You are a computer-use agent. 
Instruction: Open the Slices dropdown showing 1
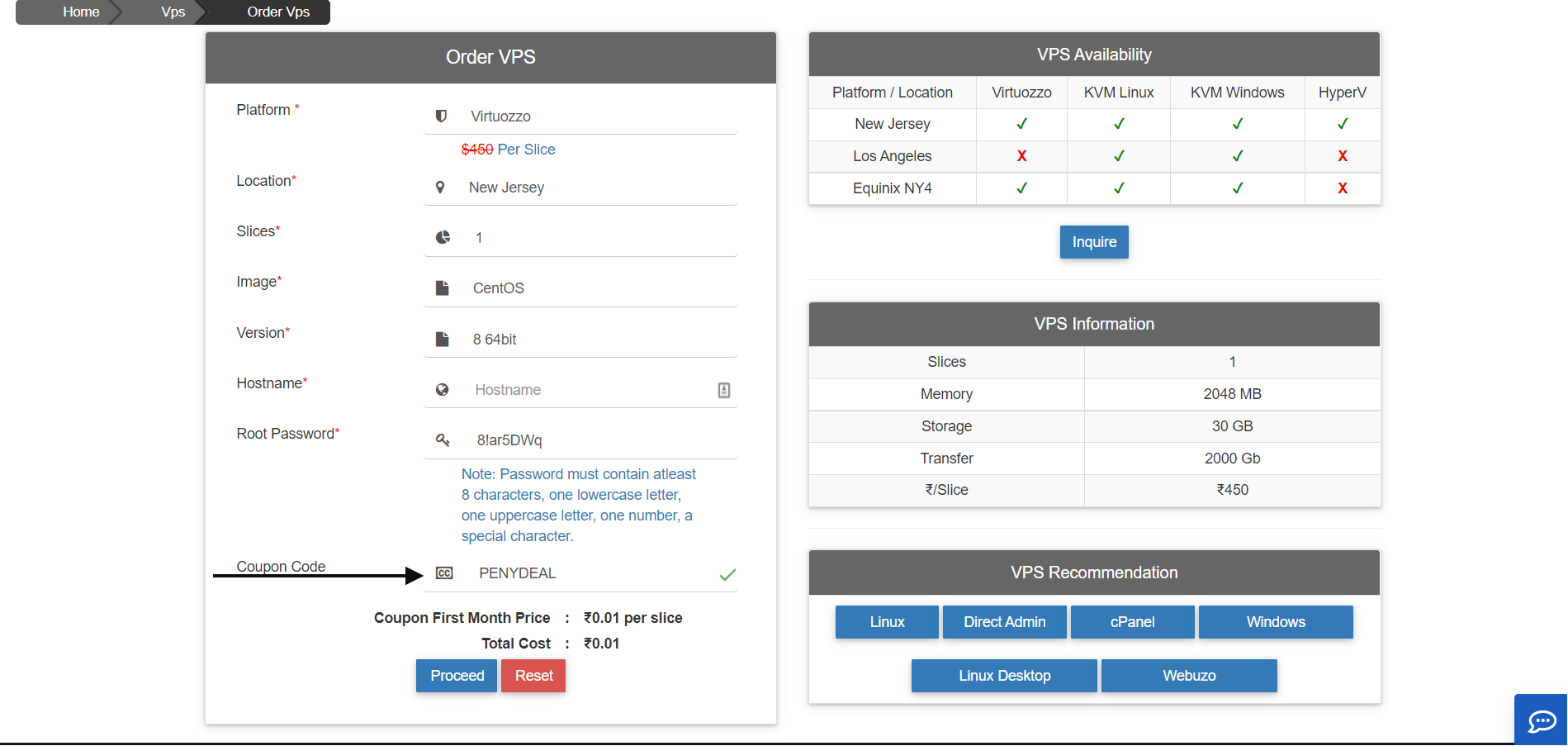580,238
